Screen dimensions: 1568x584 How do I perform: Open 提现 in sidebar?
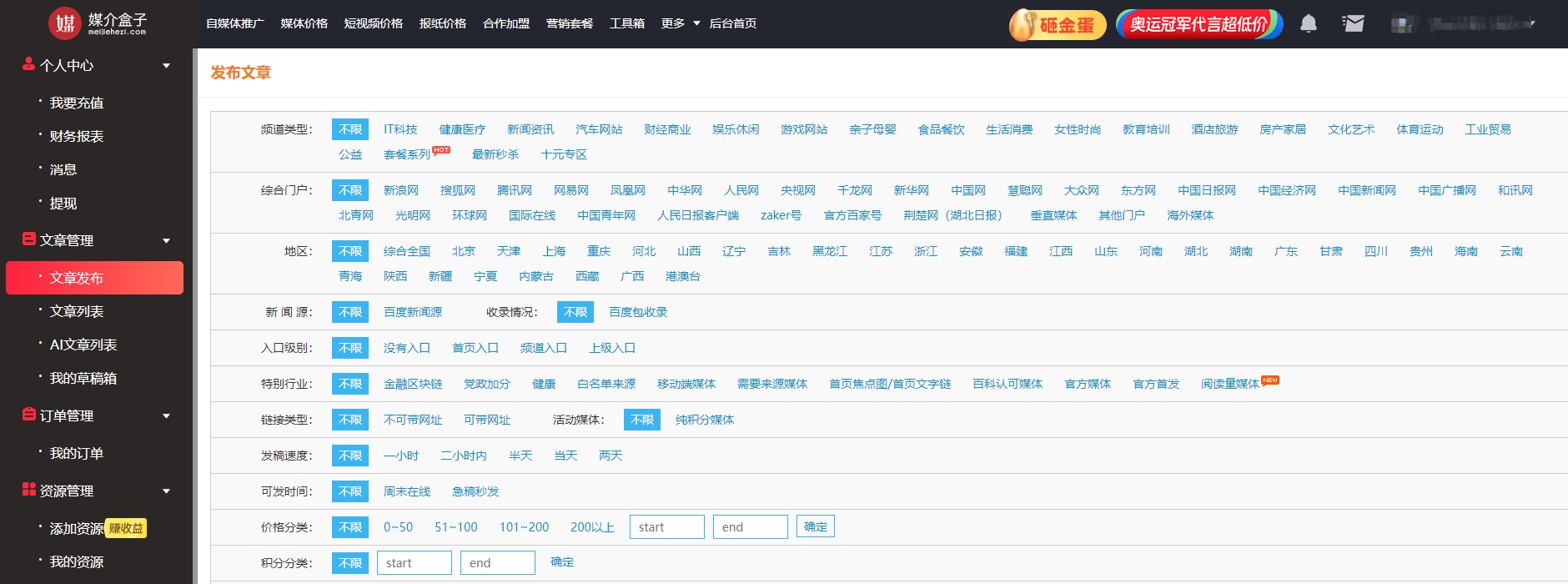(63, 203)
